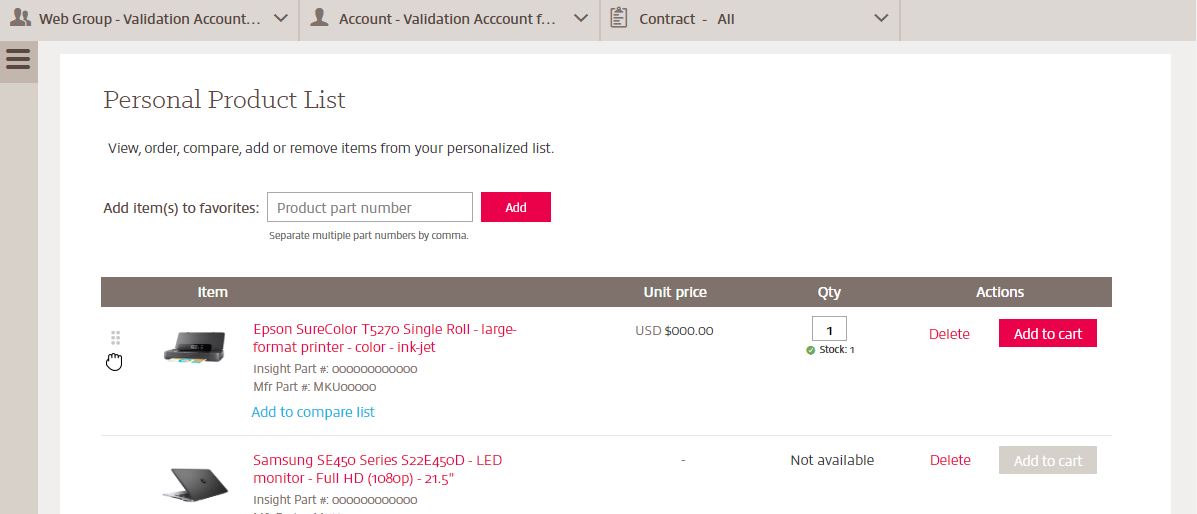The image size is (1197, 514).
Task: Delete the Samsung SE450 item
Action: click(950, 460)
